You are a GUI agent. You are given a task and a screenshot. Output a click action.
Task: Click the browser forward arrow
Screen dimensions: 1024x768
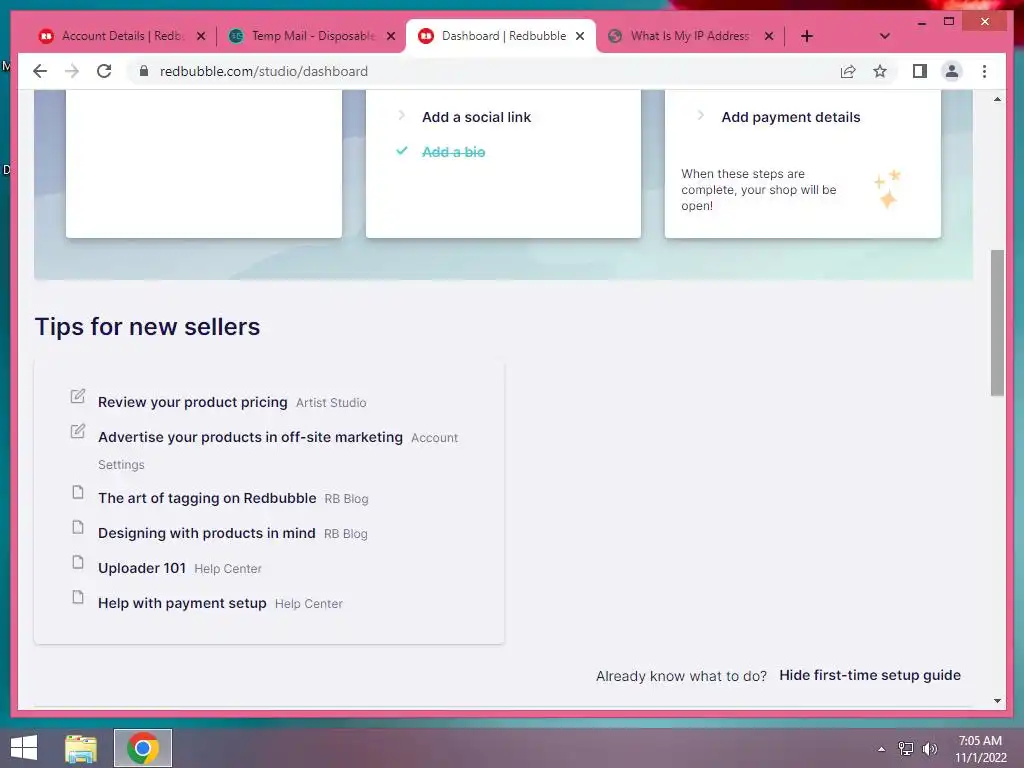pyautogui.click(x=72, y=71)
